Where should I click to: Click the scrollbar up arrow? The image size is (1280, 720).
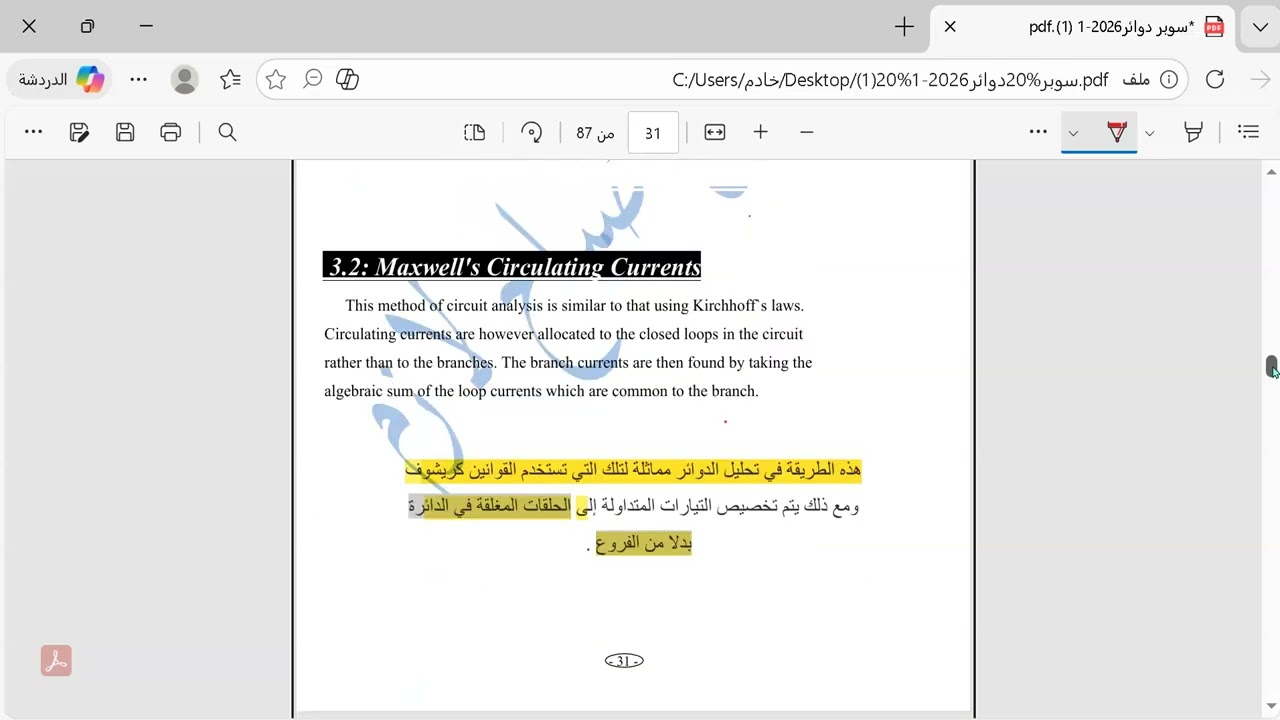(1272, 172)
